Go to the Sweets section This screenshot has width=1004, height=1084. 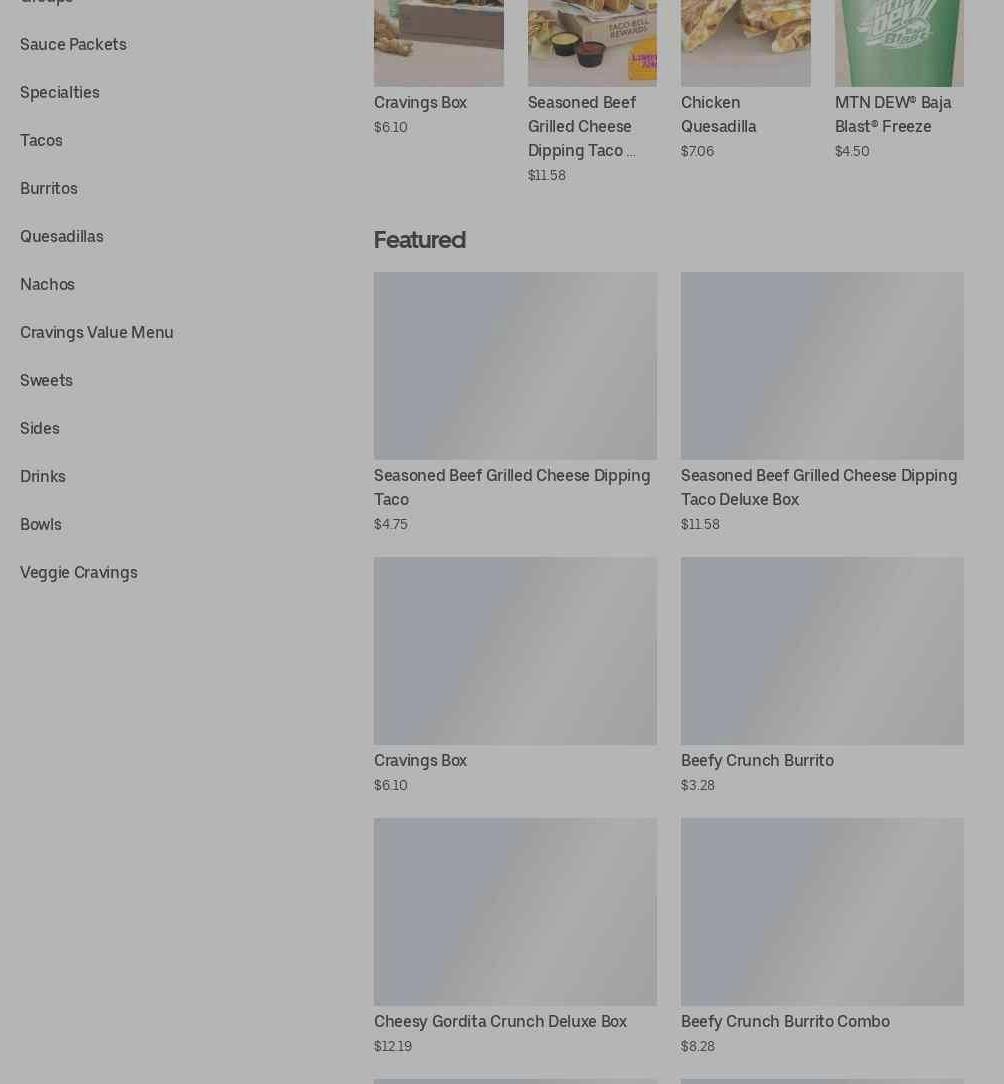(46, 381)
